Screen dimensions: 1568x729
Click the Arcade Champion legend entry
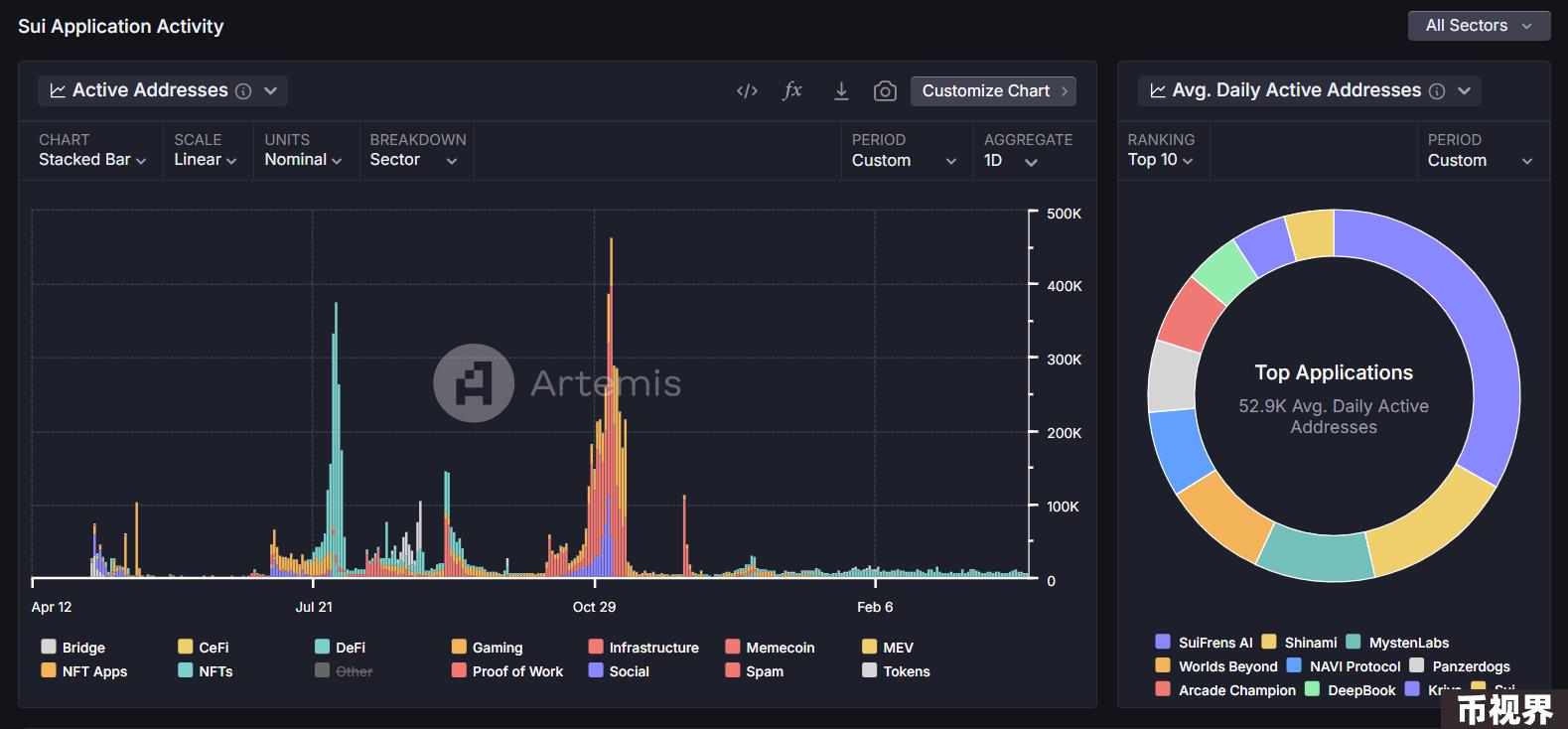click(x=1226, y=690)
